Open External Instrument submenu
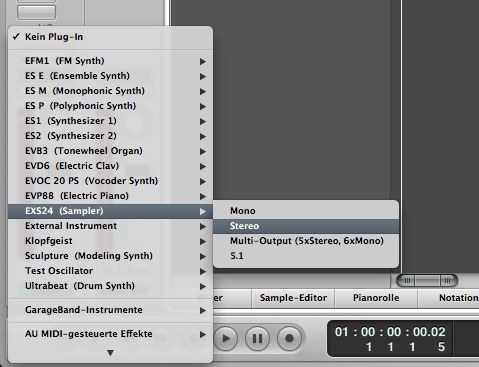 (x=110, y=226)
